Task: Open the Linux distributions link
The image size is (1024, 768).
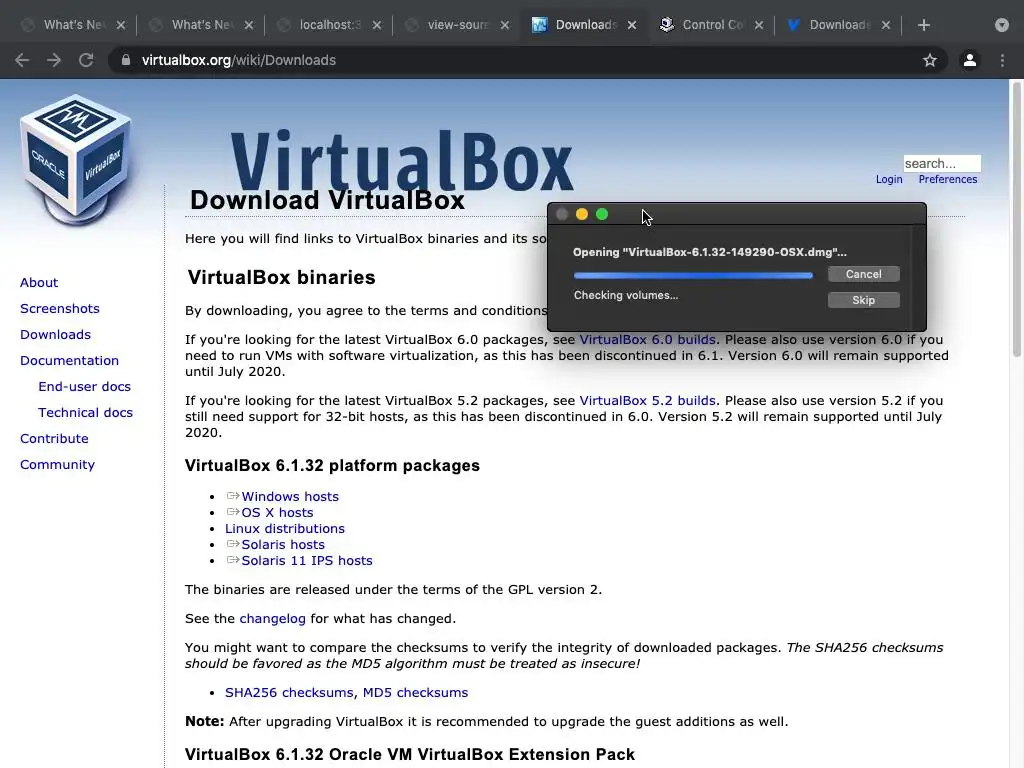Action: point(285,528)
